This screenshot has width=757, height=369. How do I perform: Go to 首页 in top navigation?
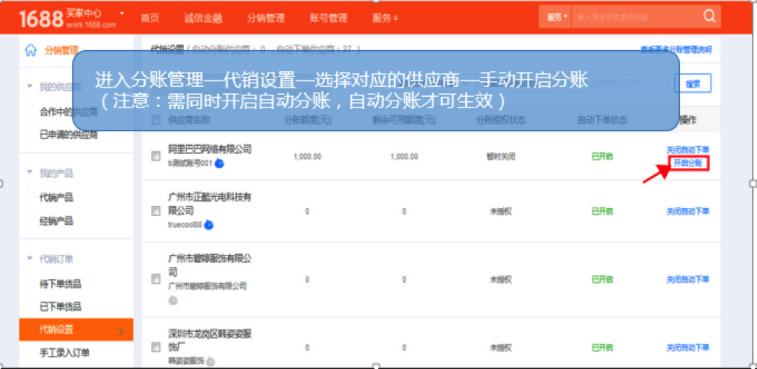coord(150,18)
